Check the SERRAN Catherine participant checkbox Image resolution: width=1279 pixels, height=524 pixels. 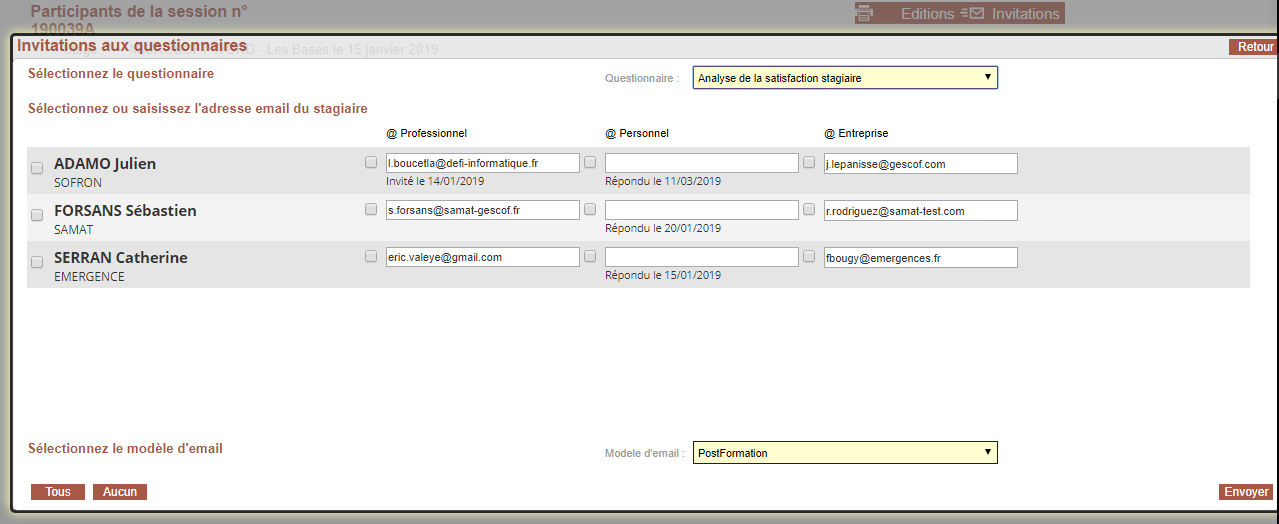(37, 262)
